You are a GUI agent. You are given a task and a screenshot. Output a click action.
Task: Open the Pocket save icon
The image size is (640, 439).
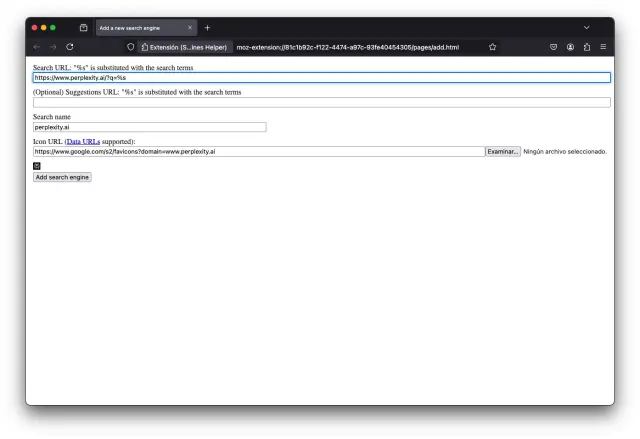click(x=554, y=47)
